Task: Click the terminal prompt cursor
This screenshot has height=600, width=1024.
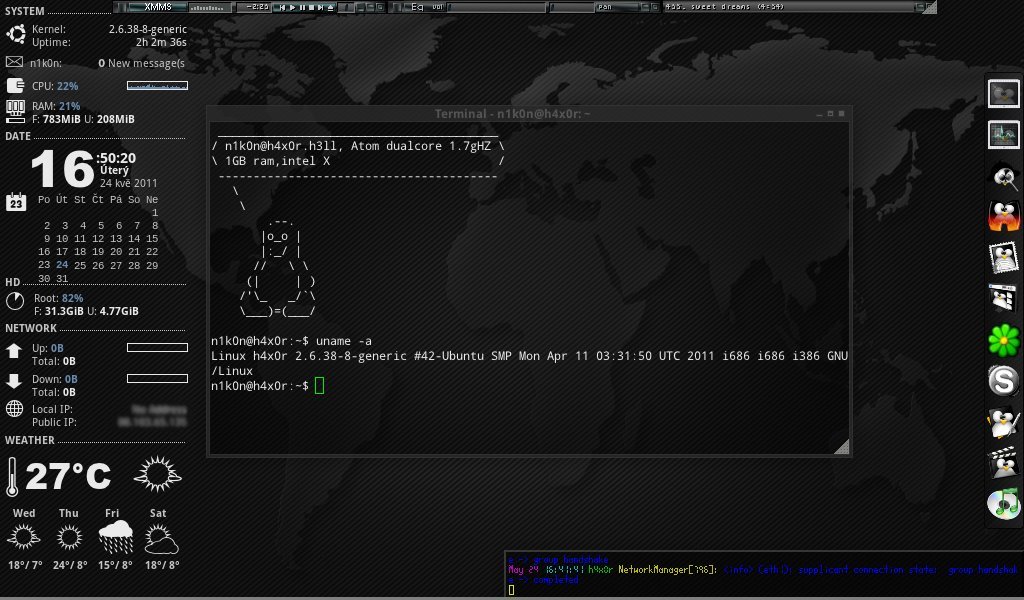Action: click(319, 386)
